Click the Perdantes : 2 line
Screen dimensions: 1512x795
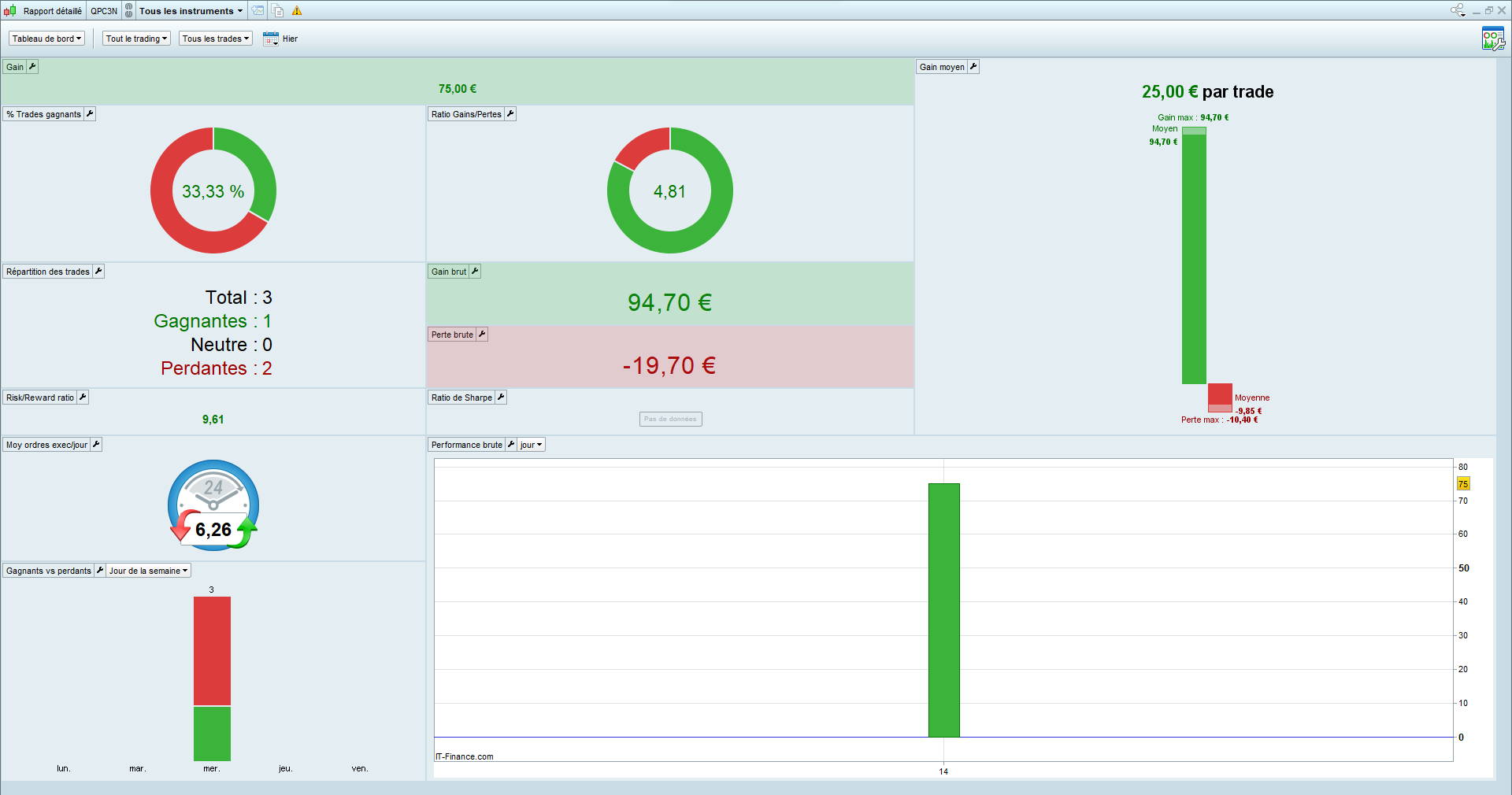click(217, 368)
